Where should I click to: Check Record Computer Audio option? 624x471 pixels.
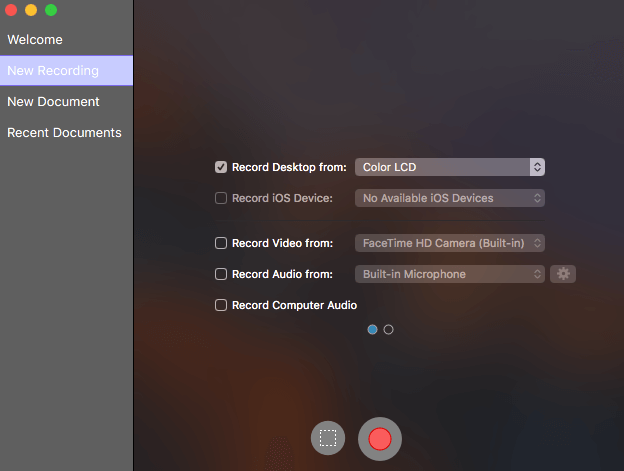(x=221, y=305)
